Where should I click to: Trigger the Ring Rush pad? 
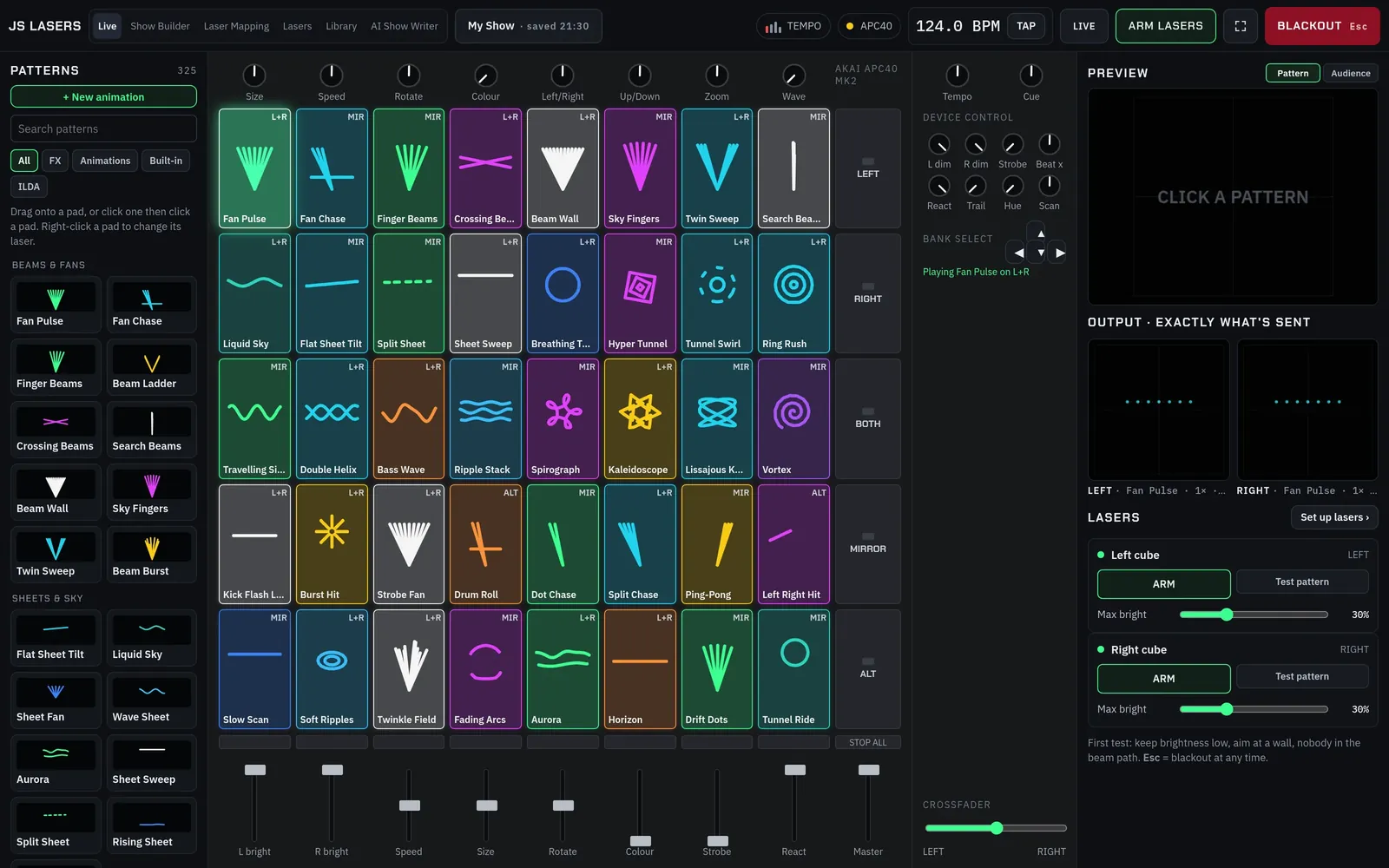click(793, 293)
